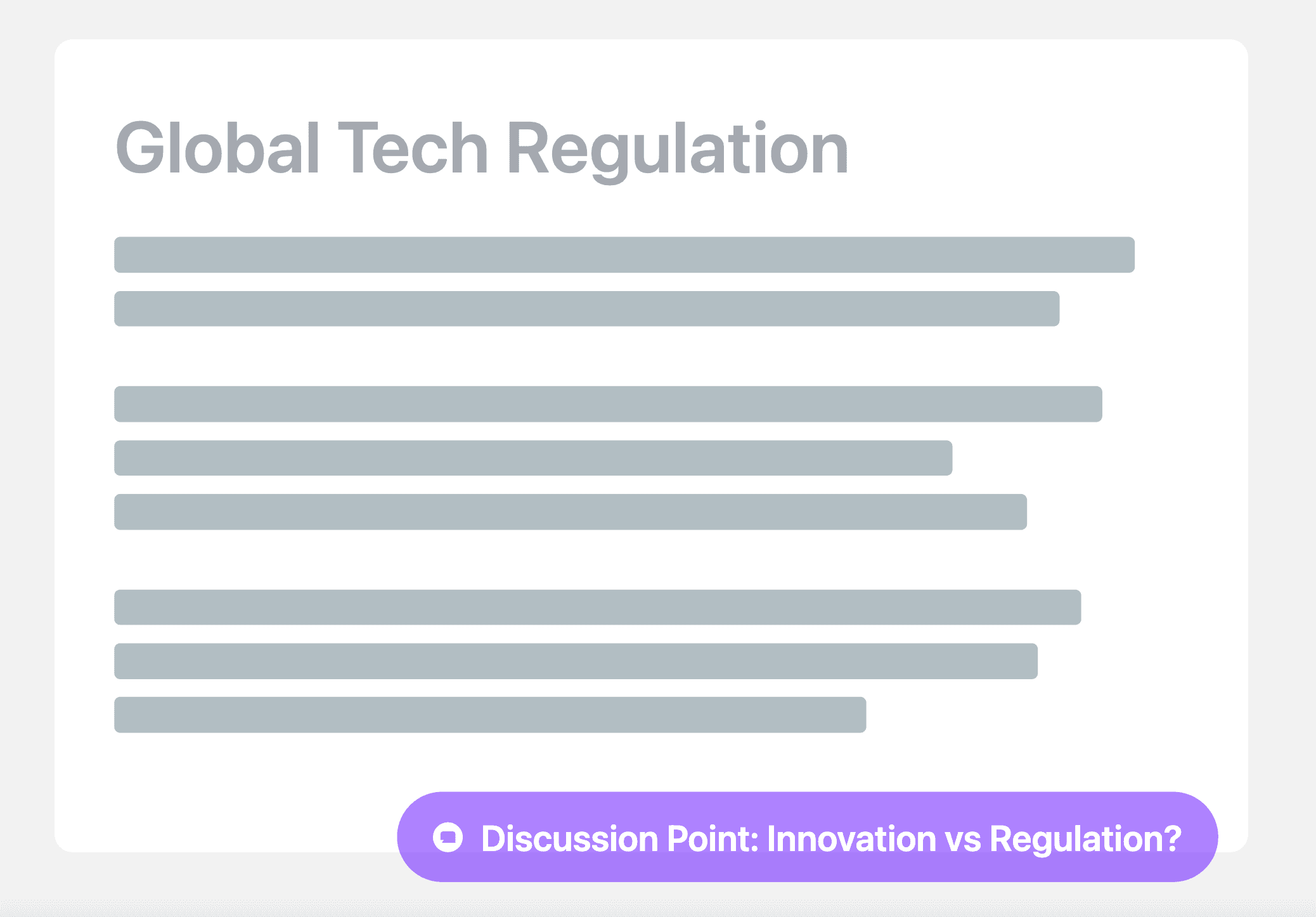Click the "Global Tech Regulation" heading
Viewport: 1316px width, 917px height.
(x=482, y=148)
